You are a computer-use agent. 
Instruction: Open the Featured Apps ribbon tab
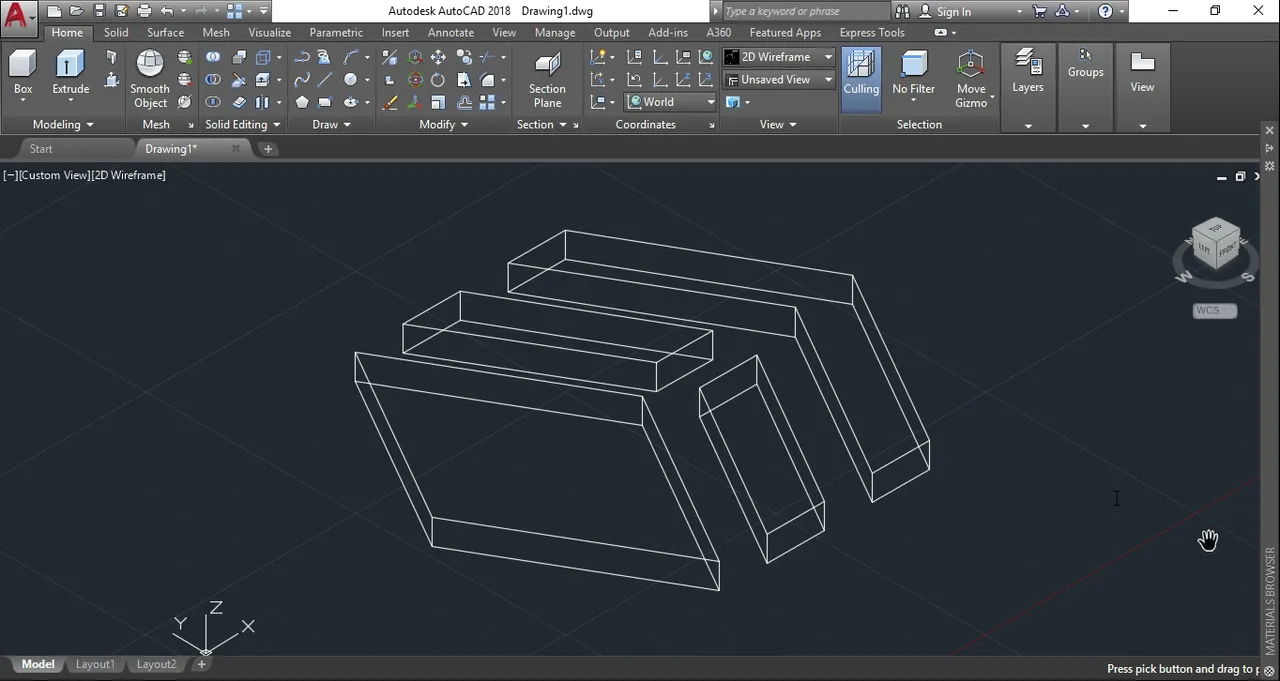pyautogui.click(x=785, y=32)
